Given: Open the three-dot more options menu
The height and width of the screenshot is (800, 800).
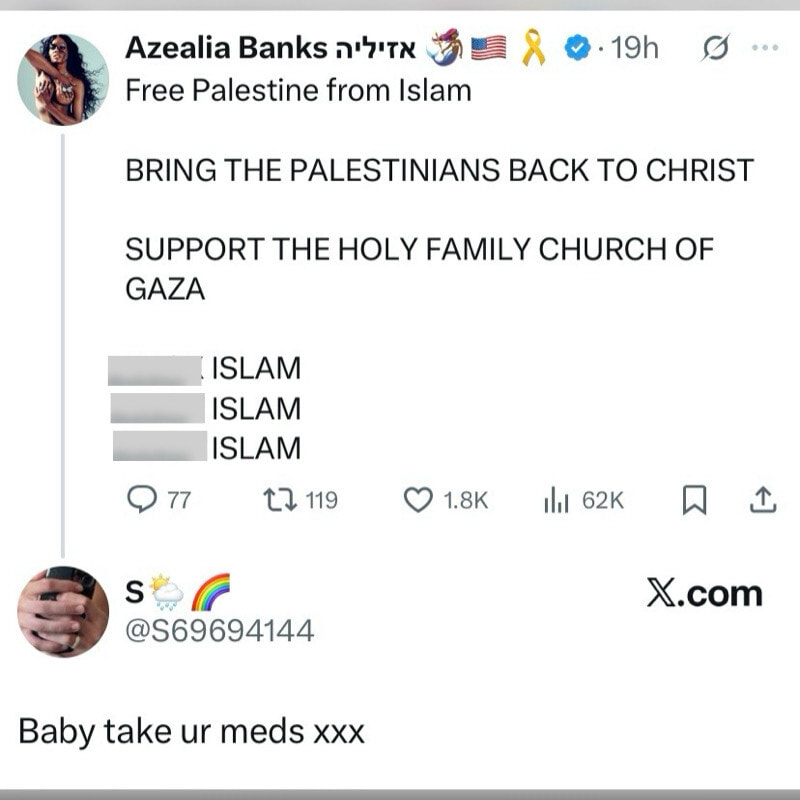Looking at the screenshot, I should (x=763, y=47).
